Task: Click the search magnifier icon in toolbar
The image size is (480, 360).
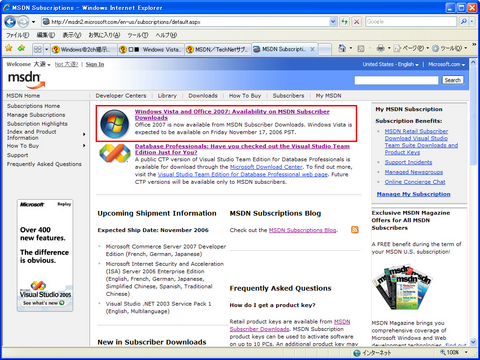Action: tap(463, 22)
